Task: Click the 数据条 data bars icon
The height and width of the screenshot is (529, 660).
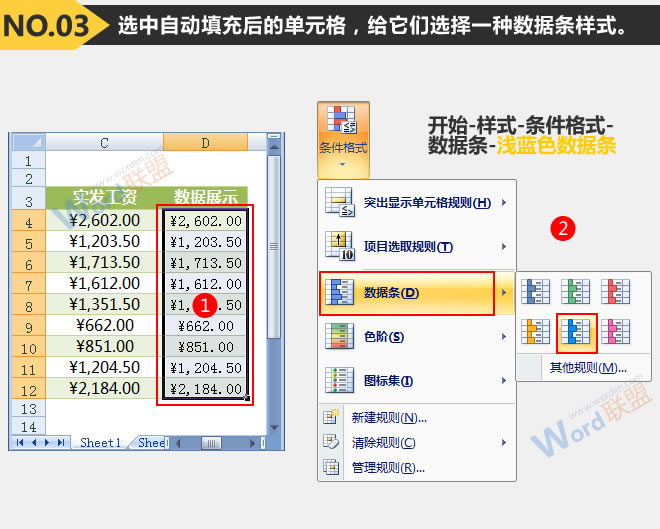Action: [x=340, y=292]
